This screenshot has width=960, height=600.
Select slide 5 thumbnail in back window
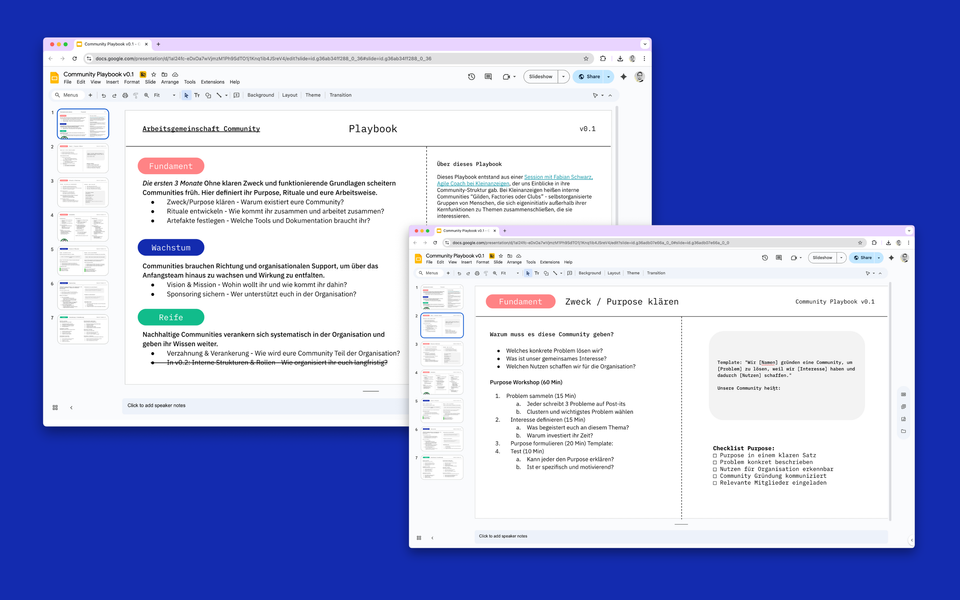(83, 260)
